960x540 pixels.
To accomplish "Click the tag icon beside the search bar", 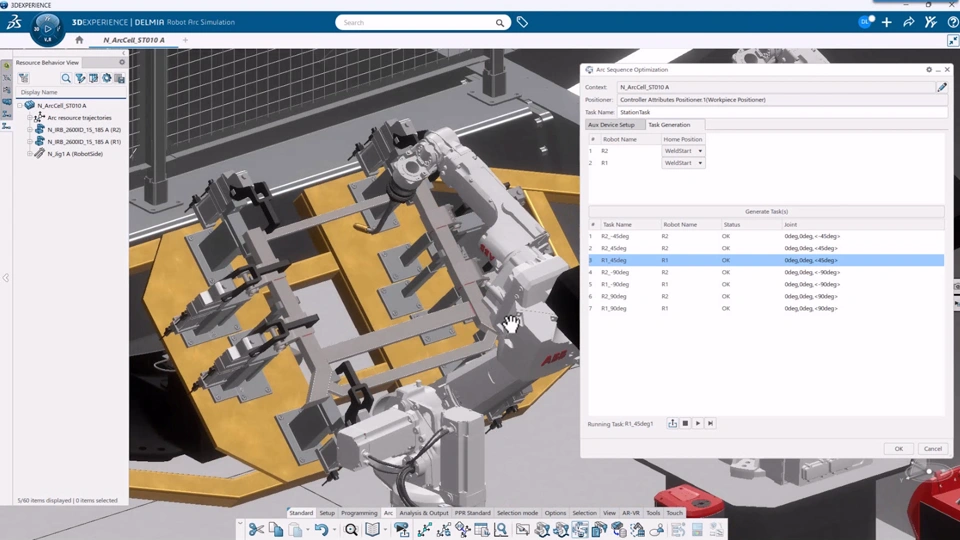I will [522, 22].
